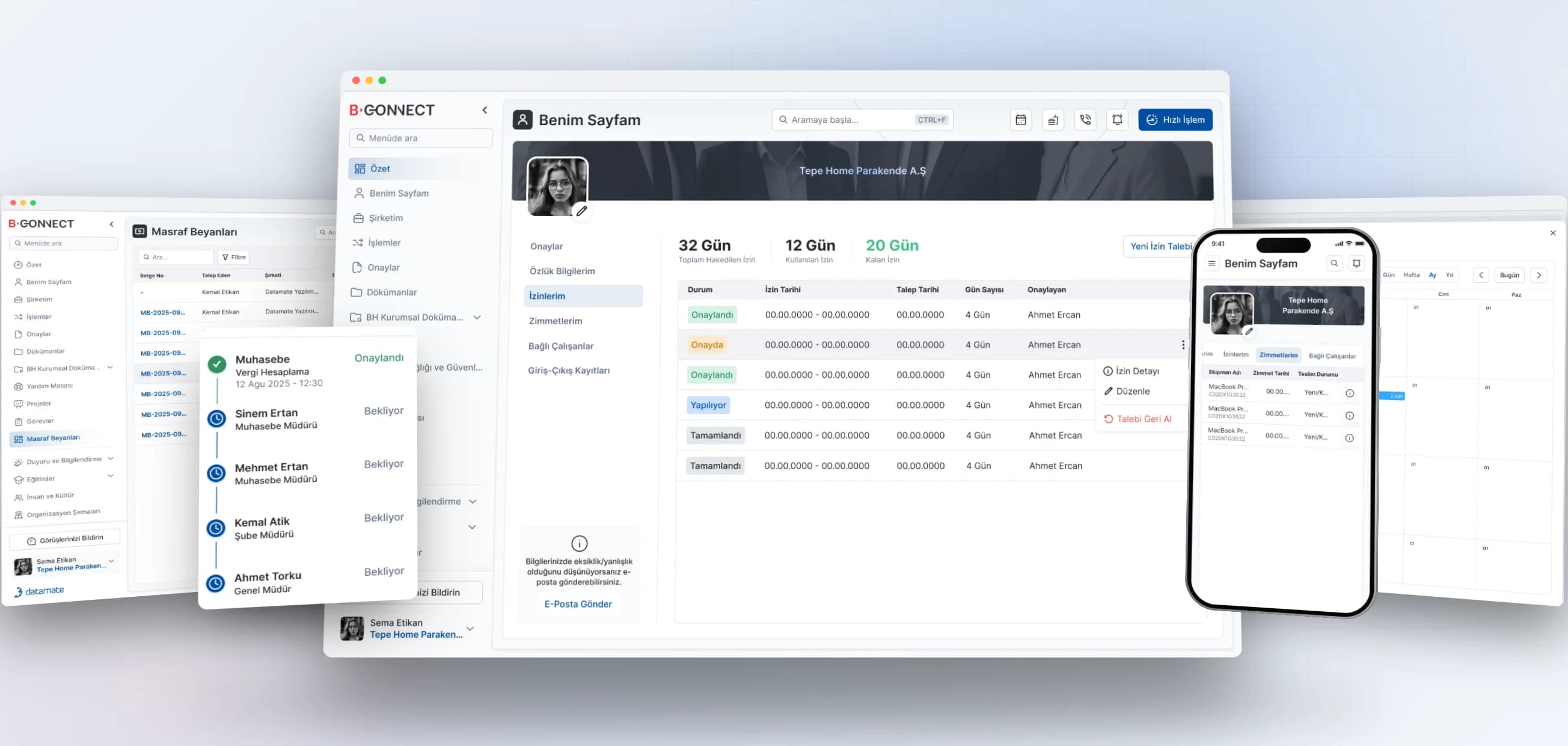This screenshot has width=1568, height=746.
Task: Click the pencil icon on profile photo
Action: click(x=582, y=211)
